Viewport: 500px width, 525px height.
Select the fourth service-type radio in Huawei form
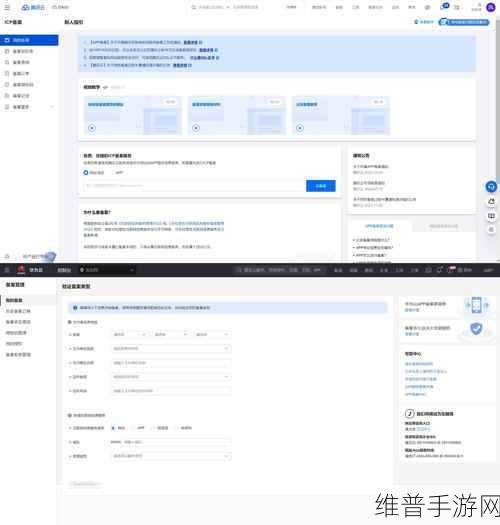coord(176,428)
